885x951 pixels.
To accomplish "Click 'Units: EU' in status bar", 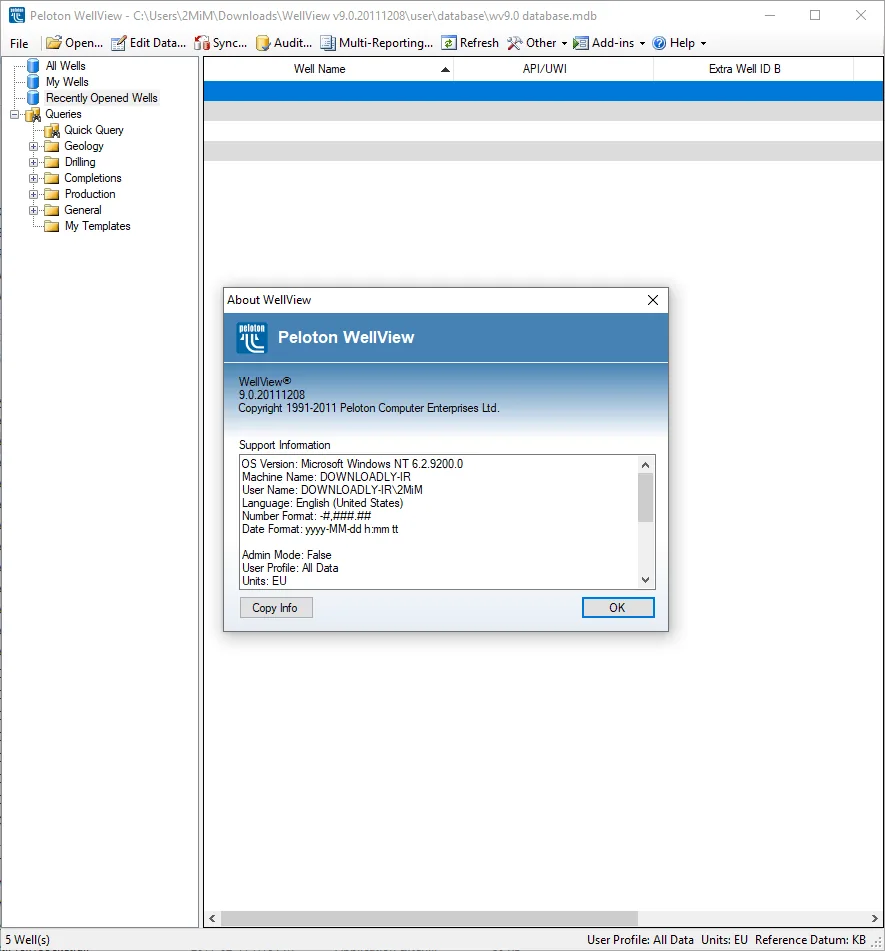I will 724,939.
